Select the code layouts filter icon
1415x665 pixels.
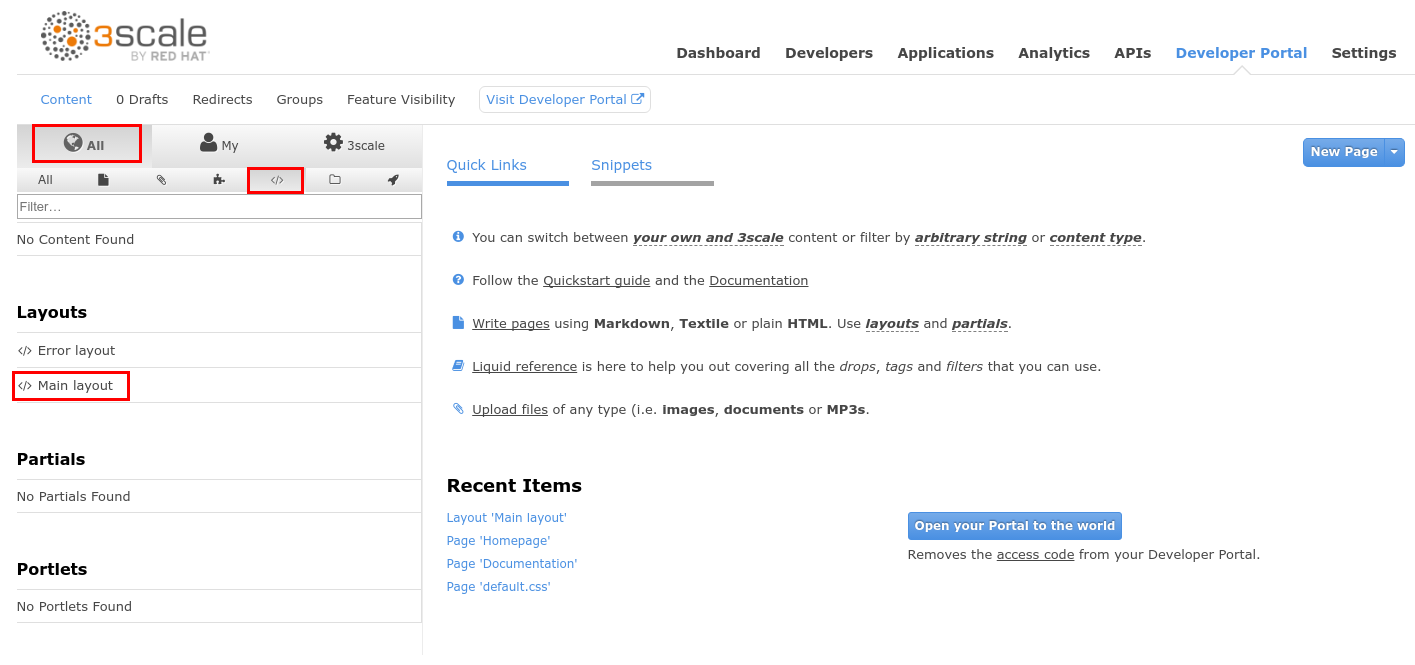tap(276, 180)
